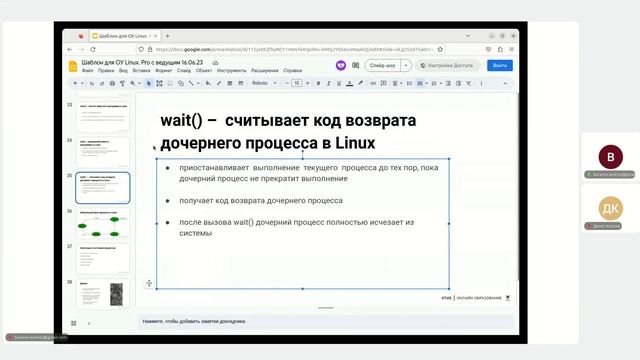Open the Формат menu
Image resolution: width=640 pixels, height=360 pixels.
[164, 71]
